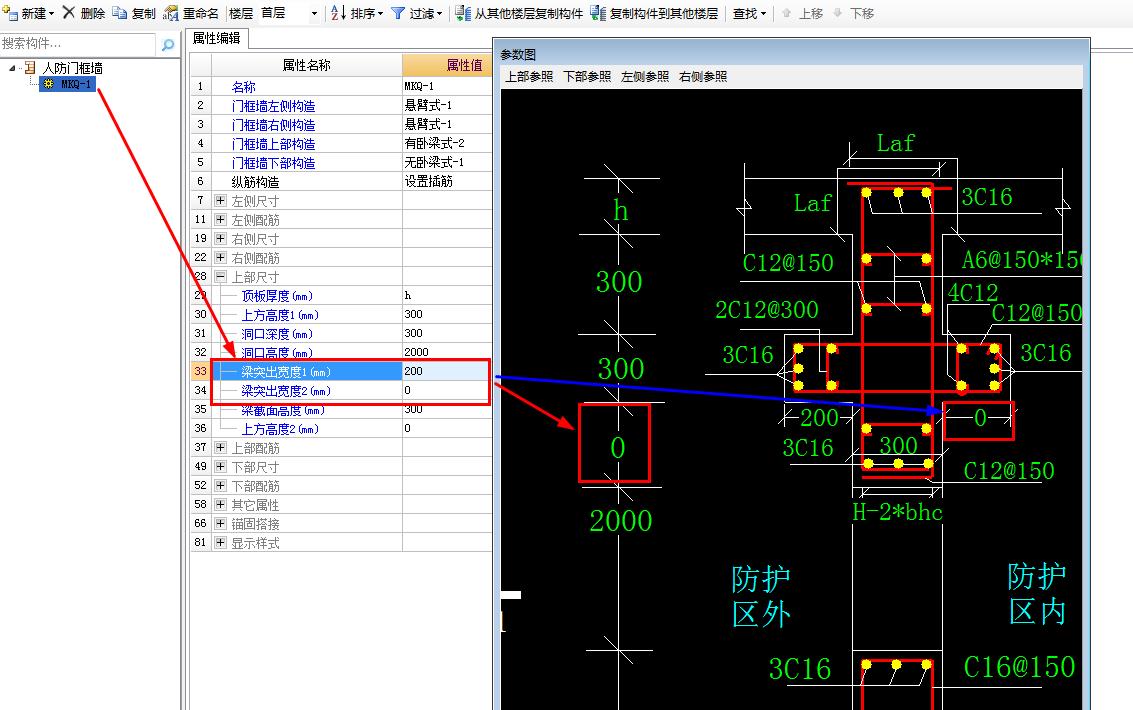Expand the 上部配筋 group
Image resolution: width=1133 pixels, height=710 pixels.
220,448
